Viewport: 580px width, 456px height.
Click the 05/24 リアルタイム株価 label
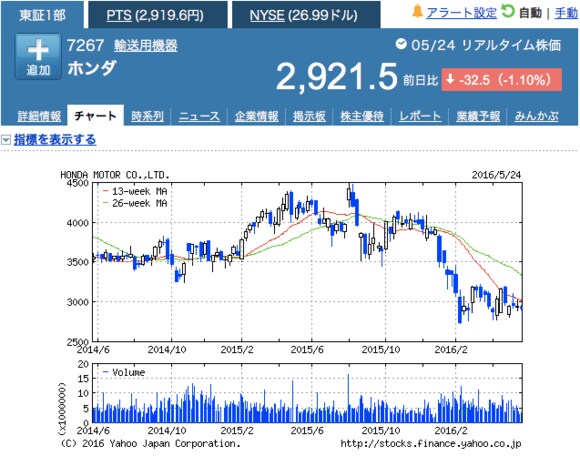[x=486, y=45]
